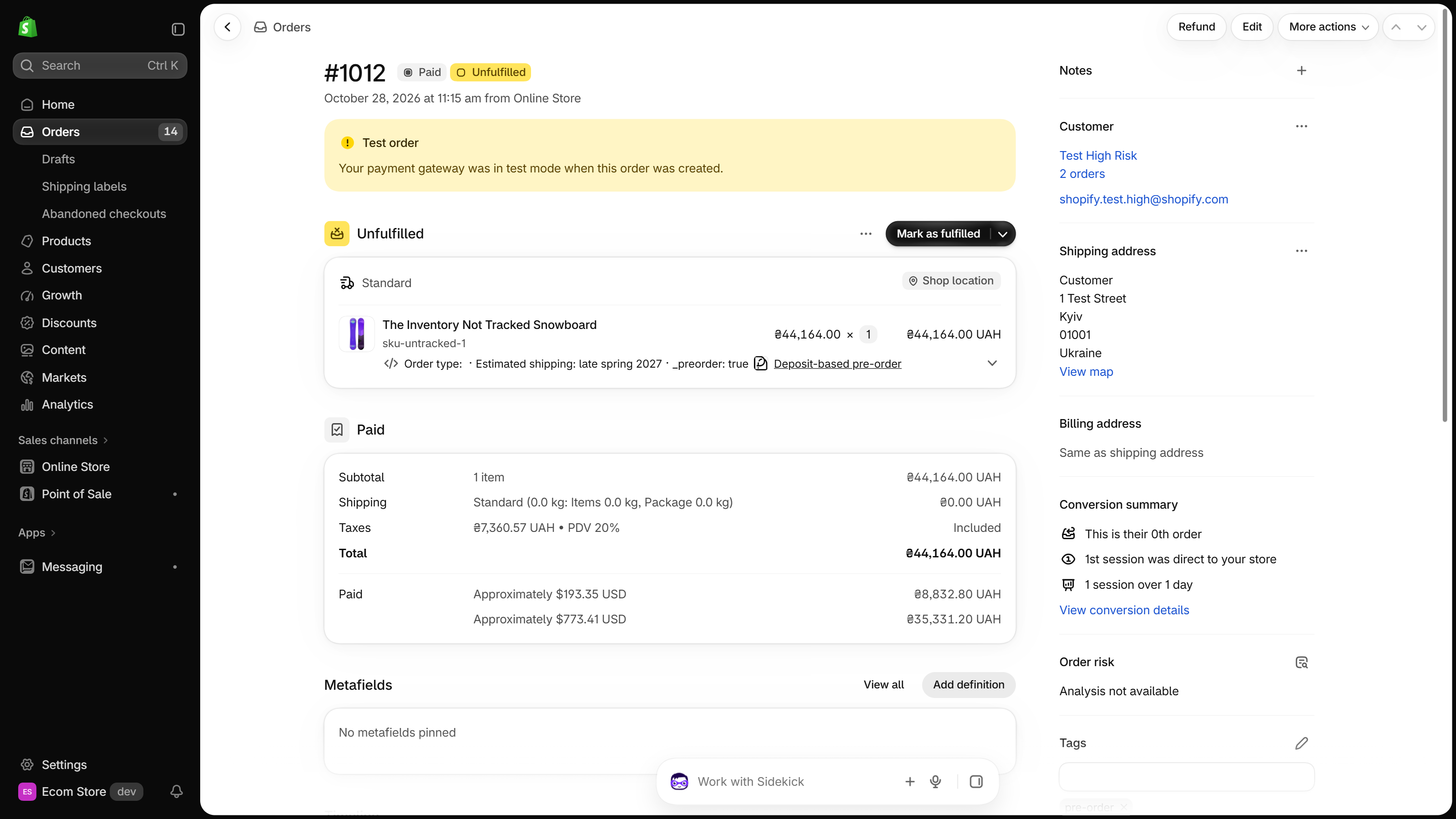This screenshot has width=1456, height=819.
Task: Open View conversion details link
Action: tap(1124, 610)
